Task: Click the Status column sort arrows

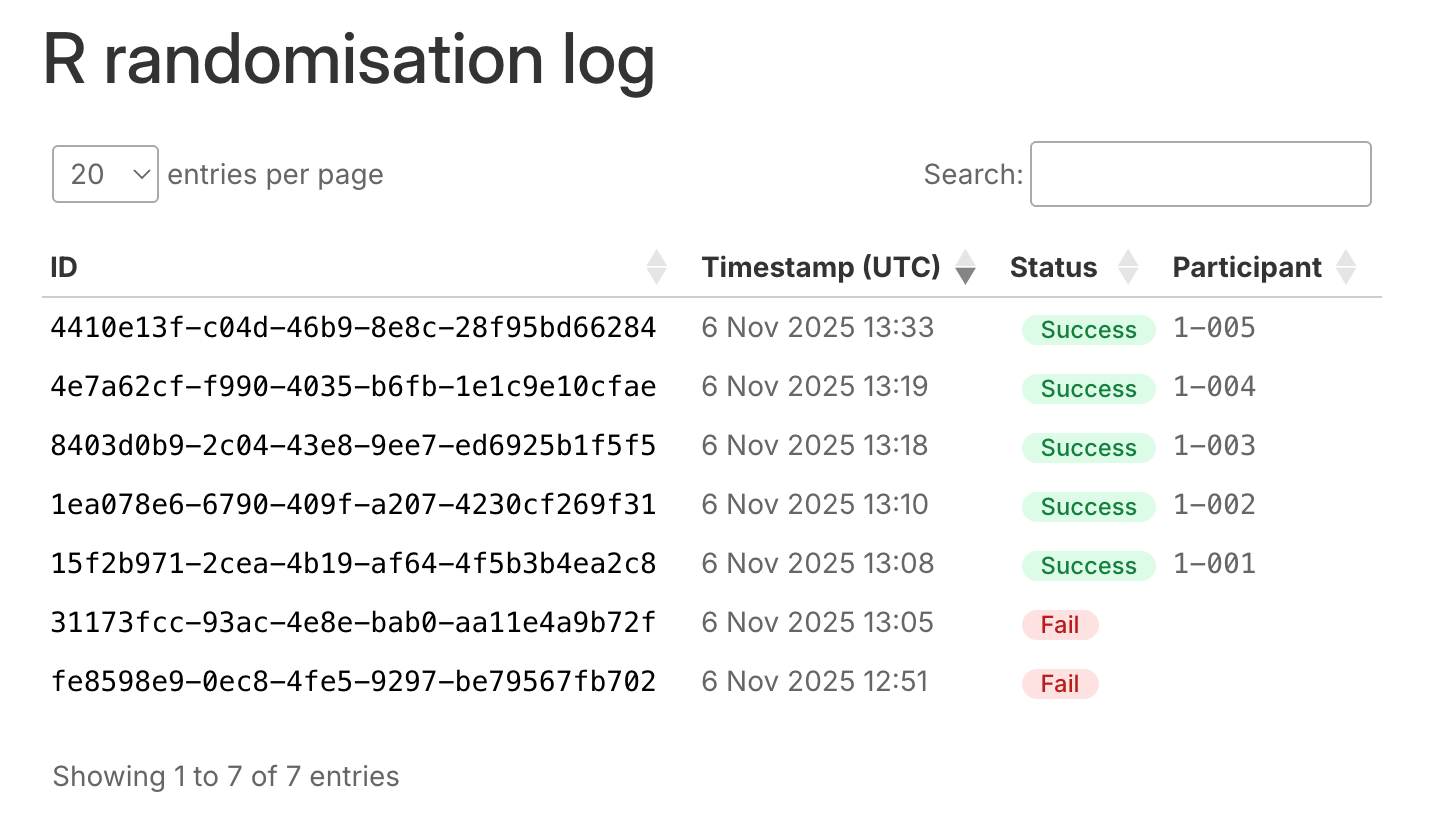Action: coord(1128,267)
